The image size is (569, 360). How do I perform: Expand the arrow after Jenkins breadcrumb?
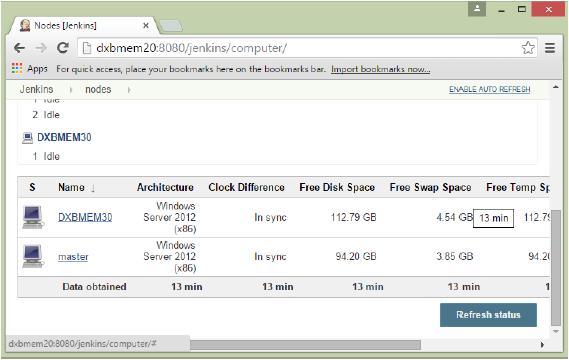click(x=71, y=90)
